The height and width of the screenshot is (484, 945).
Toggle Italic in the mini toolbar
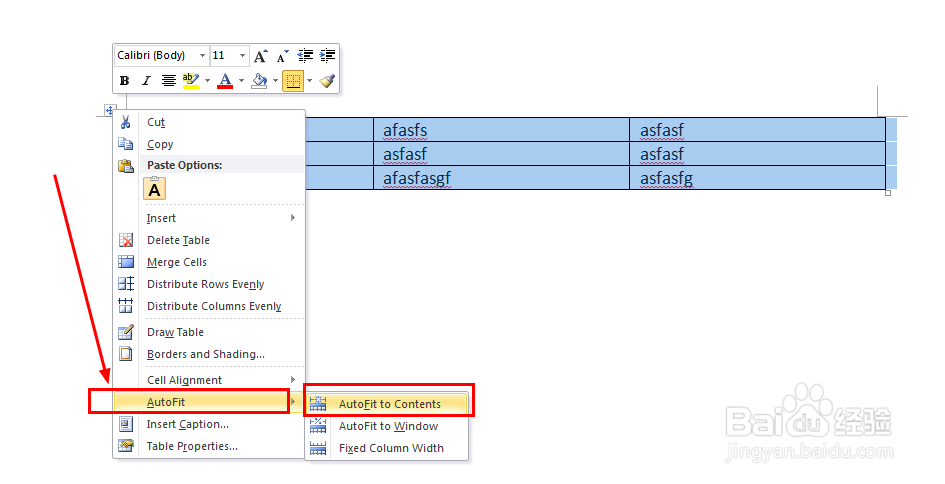pos(146,81)
